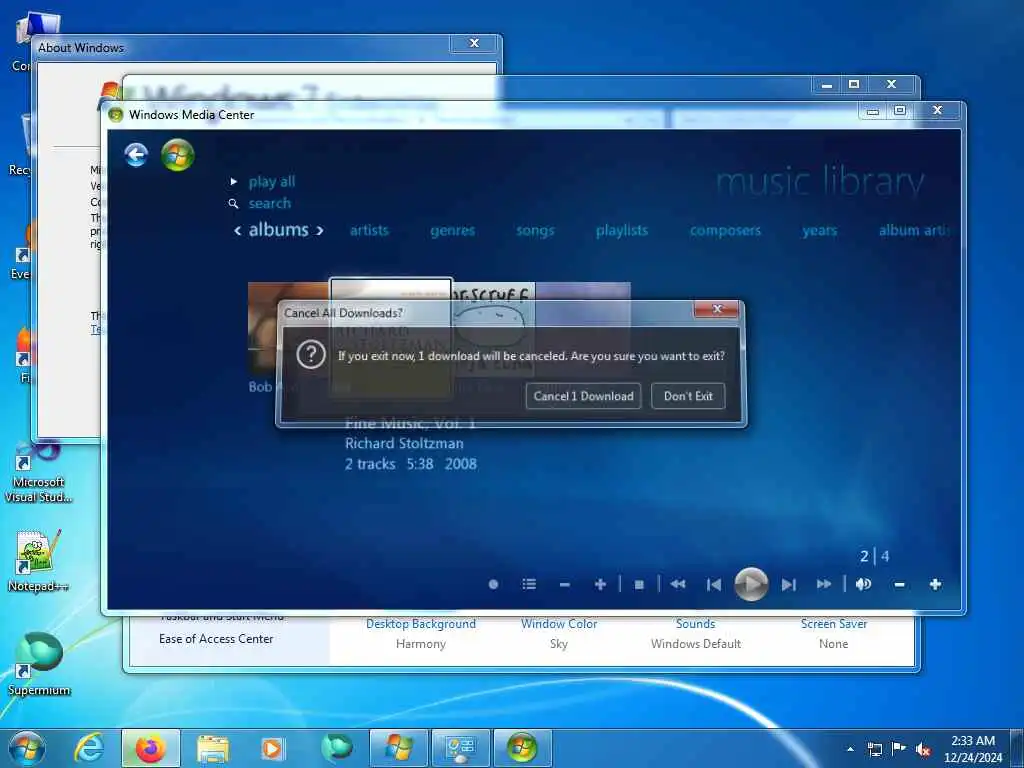Show hidden tray icons arrow
The image size is (1024, 768).
coord(850,749)
